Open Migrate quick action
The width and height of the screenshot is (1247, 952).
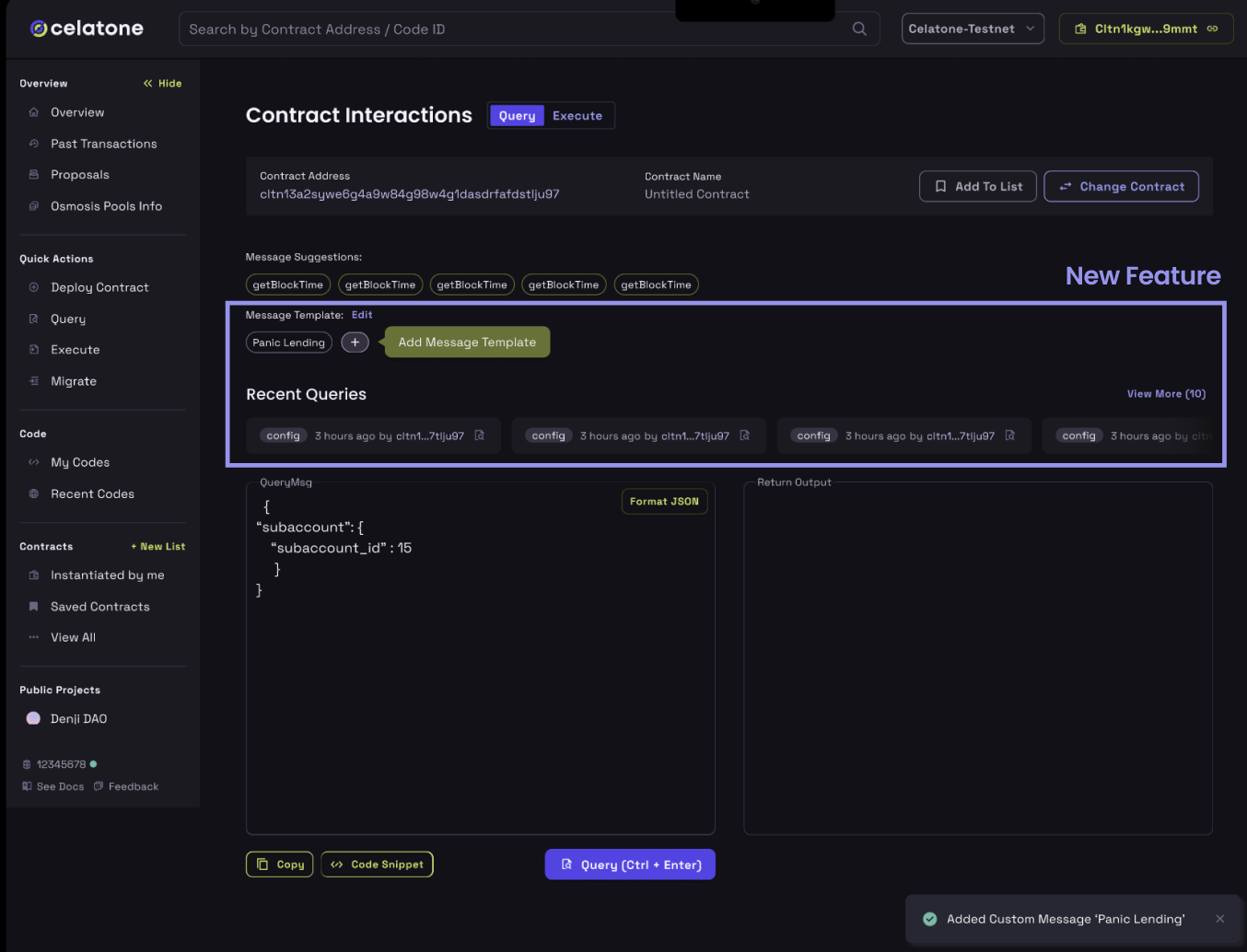click(x=73, y=381)
